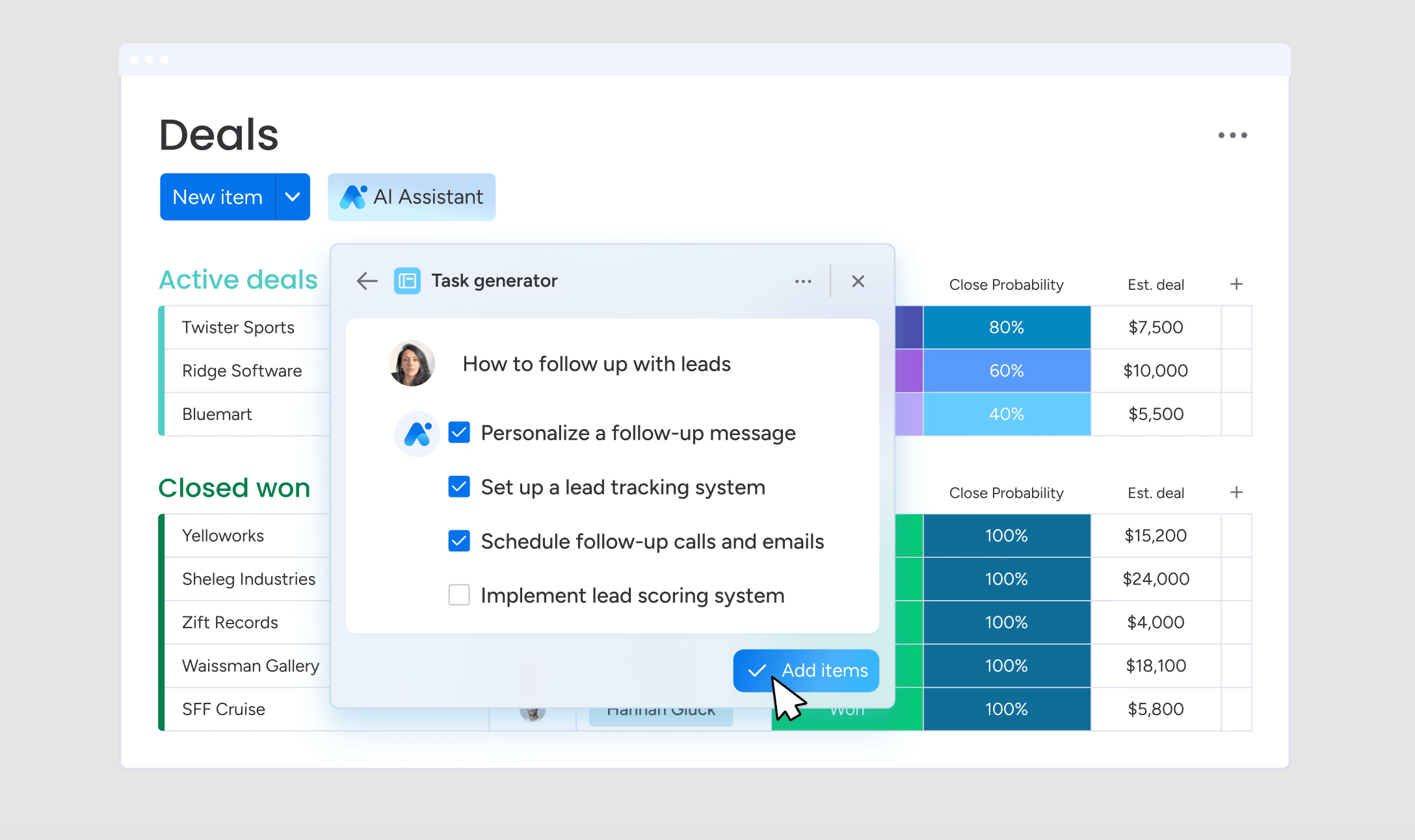
Task: Collapse the Active deals group heading
Action: tap(238, 280)
